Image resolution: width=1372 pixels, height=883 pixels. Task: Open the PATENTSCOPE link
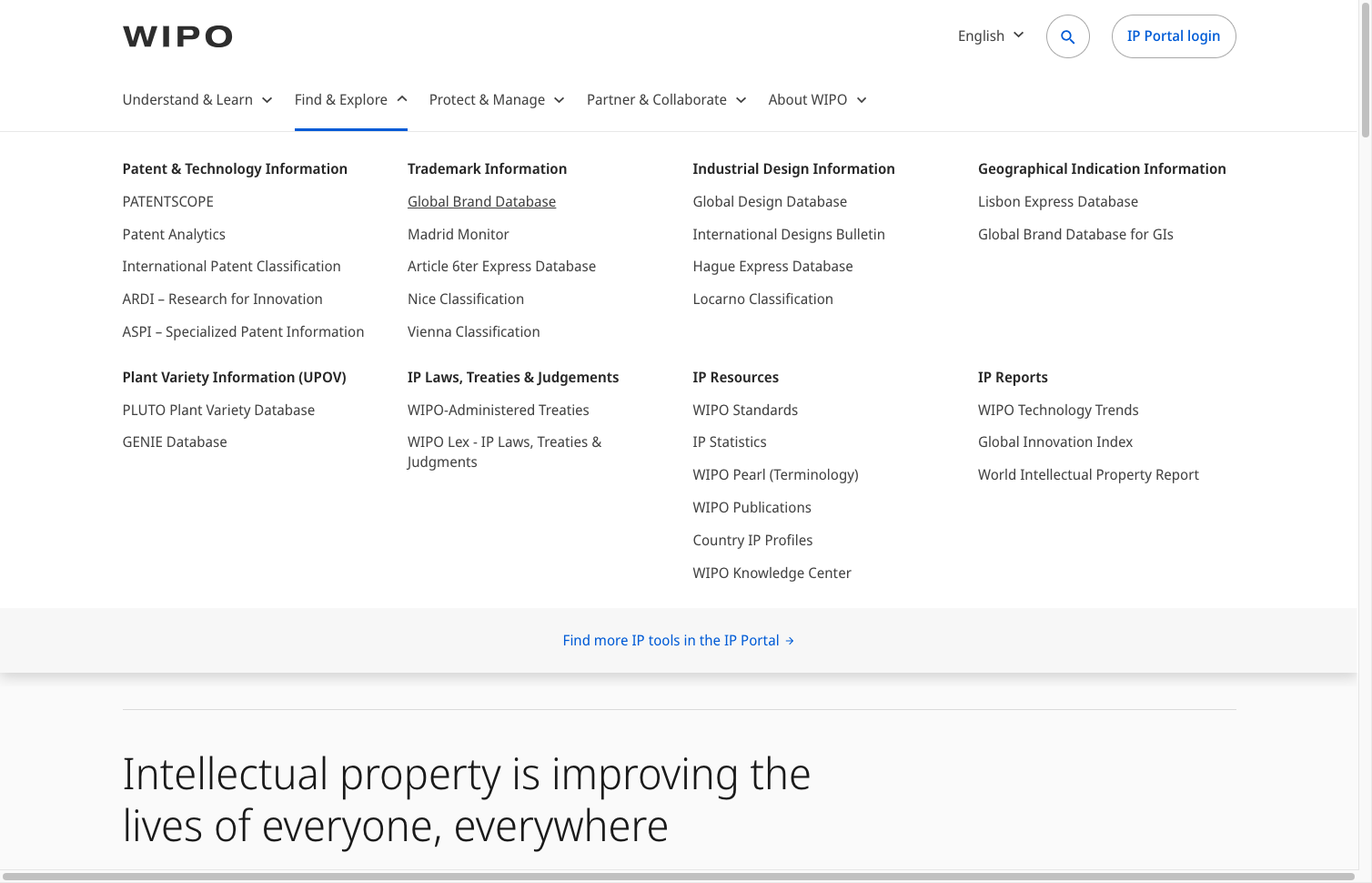168,201
